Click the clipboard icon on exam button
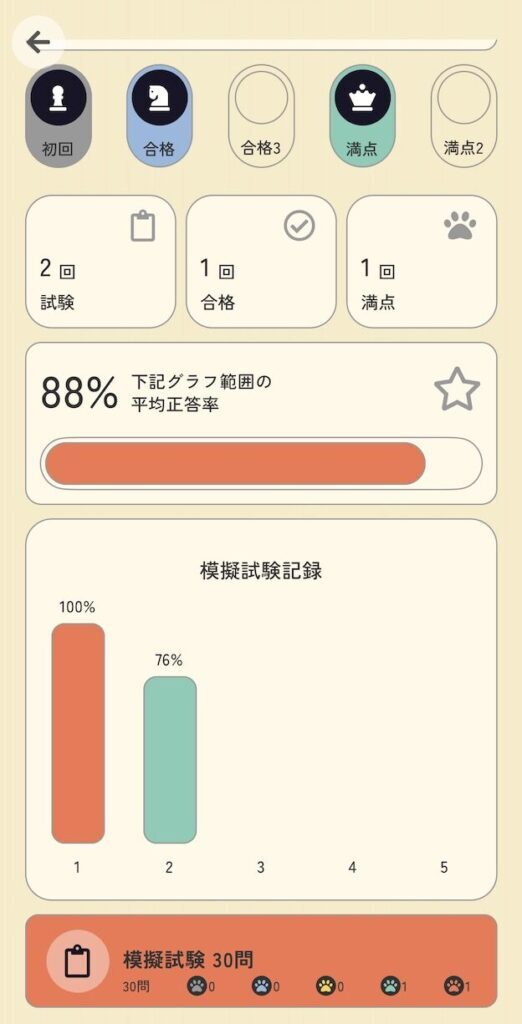Image resolution: width=522 pixels, height=1024 pixels. pyautogui.click(x=78, y=961)
